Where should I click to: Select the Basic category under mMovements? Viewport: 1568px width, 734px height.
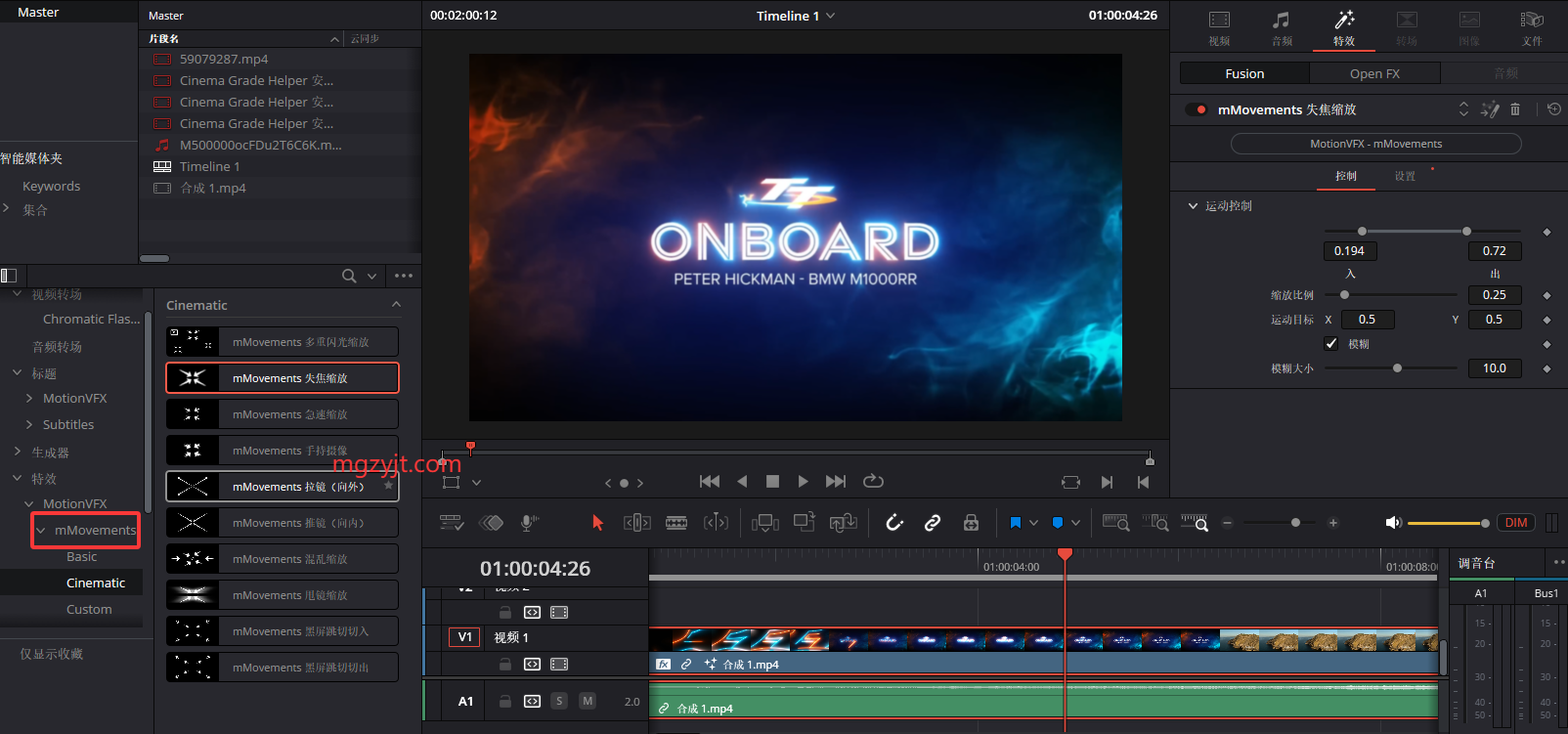pyautogui.click(x=81, y=556)
